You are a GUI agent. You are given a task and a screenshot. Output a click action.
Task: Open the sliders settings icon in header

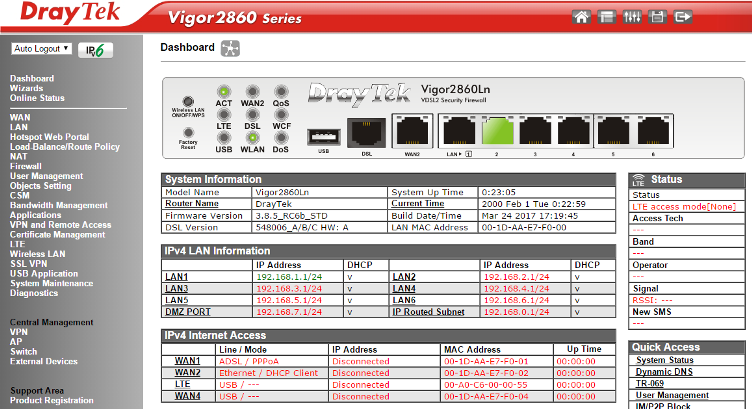click(x=632, y=17)
